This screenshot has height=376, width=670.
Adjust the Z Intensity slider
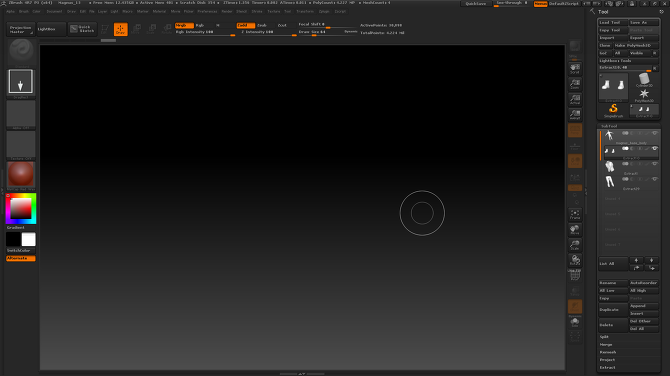pyautogui.click(x=269, y=32)
